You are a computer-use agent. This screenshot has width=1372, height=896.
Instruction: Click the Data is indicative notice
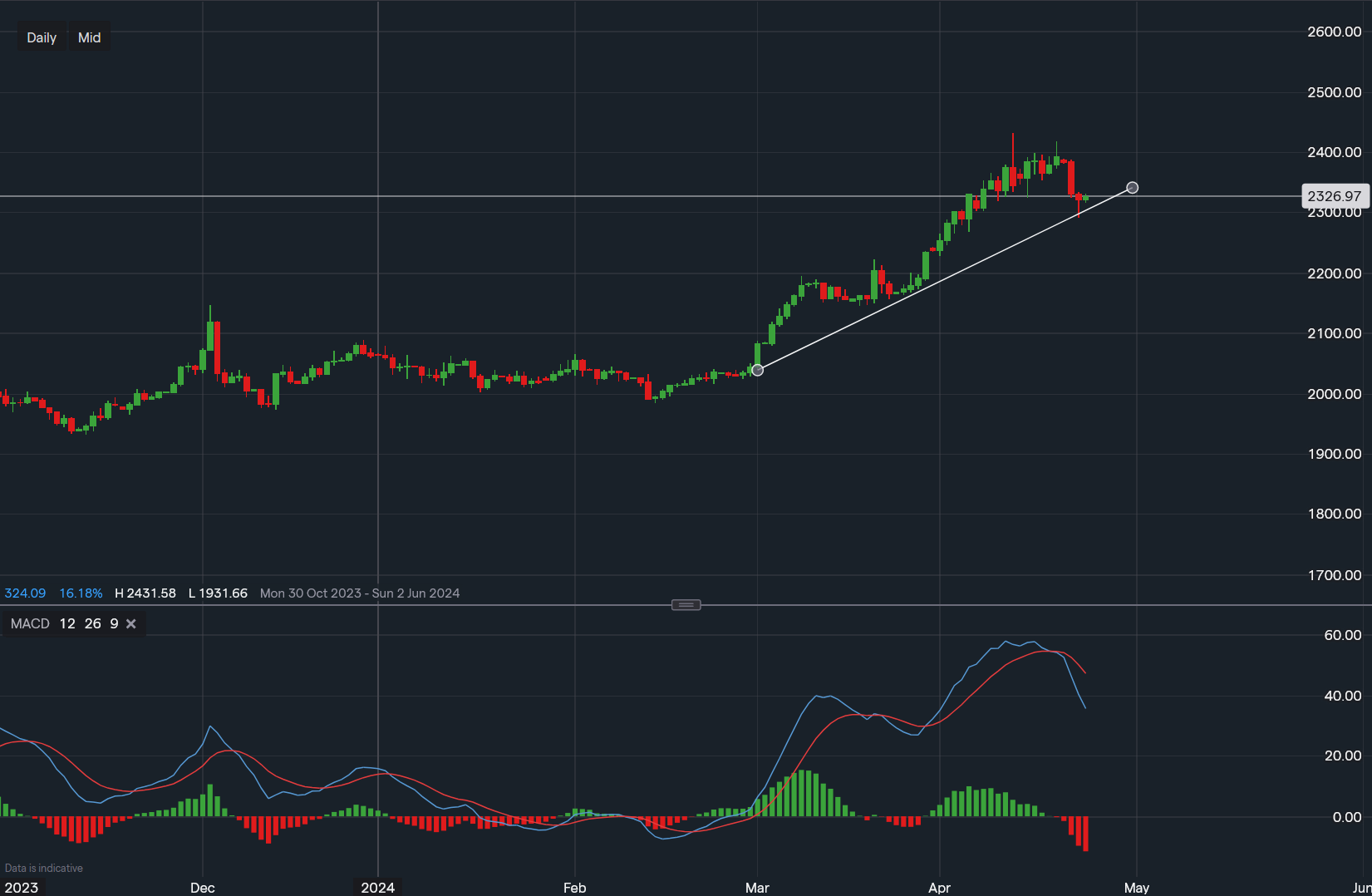coord(45,867)
